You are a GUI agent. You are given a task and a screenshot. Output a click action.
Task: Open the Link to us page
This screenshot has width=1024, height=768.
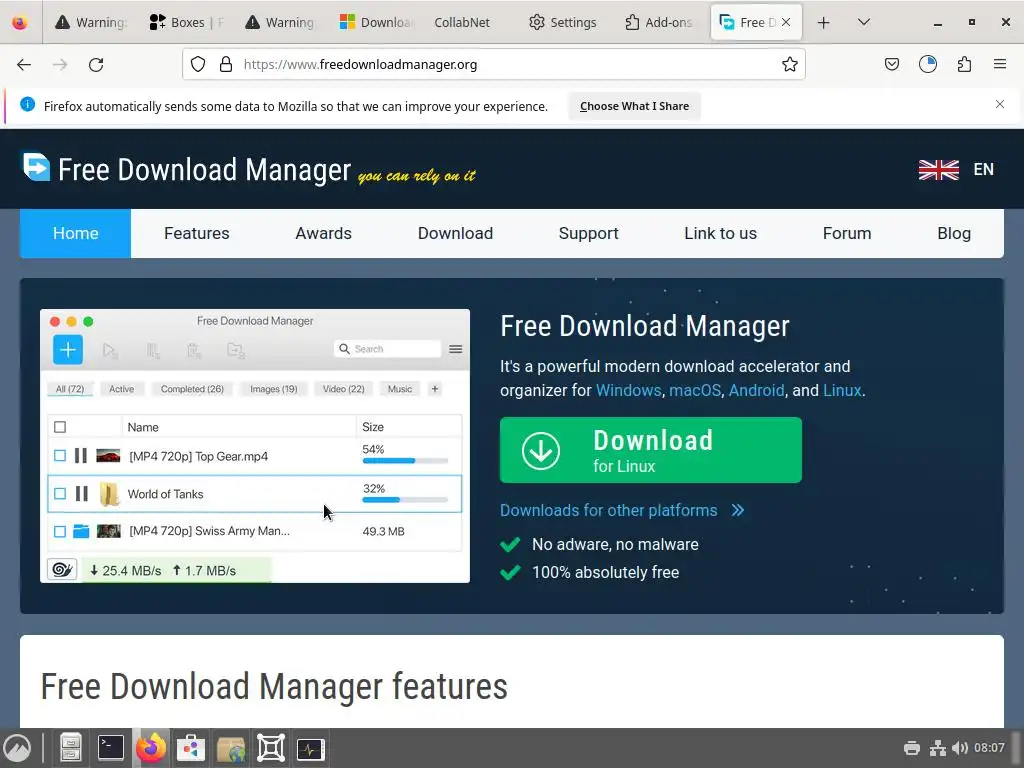coord(720,233)
